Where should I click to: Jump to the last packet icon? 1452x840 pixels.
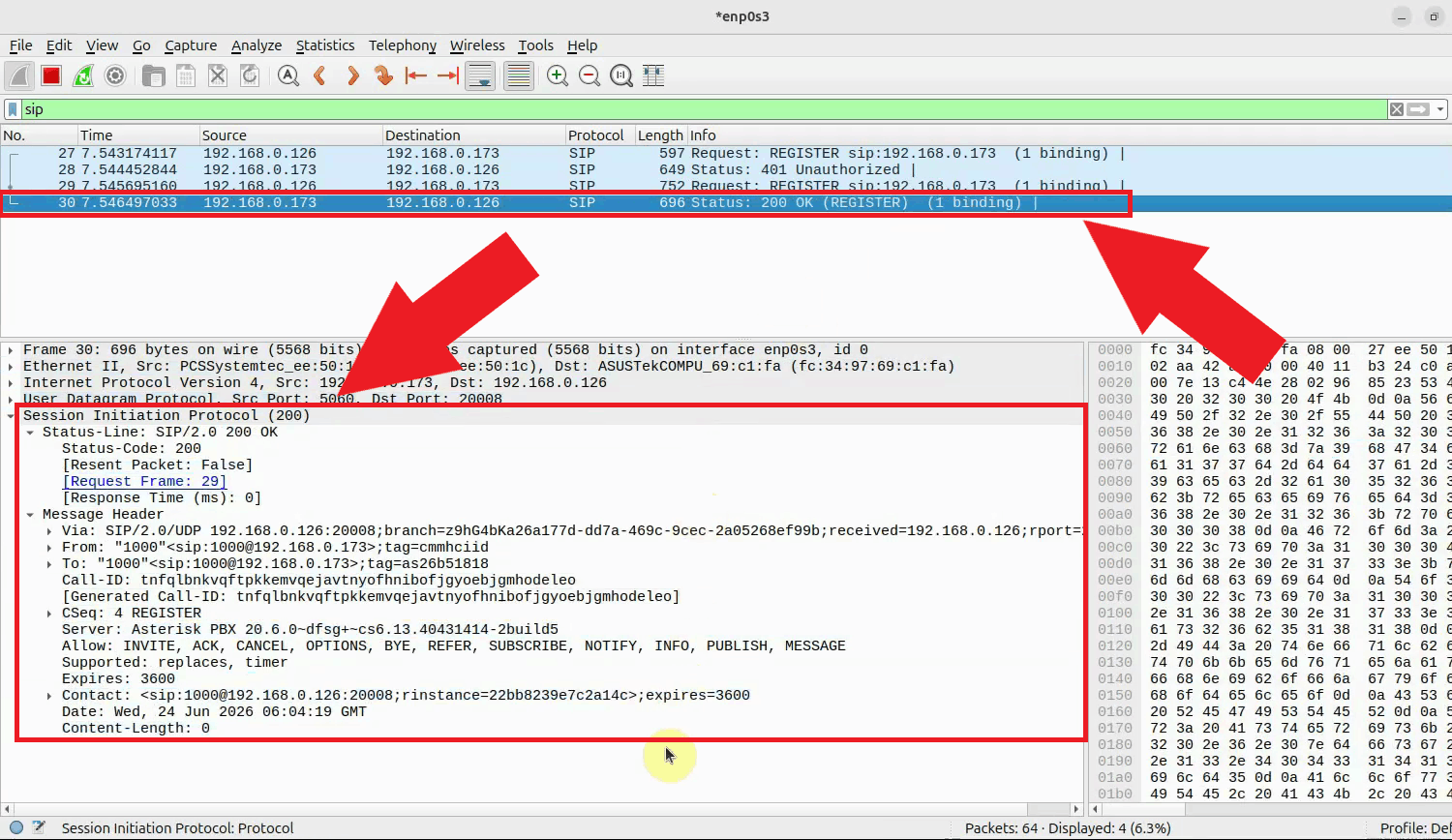coord(447,75)
